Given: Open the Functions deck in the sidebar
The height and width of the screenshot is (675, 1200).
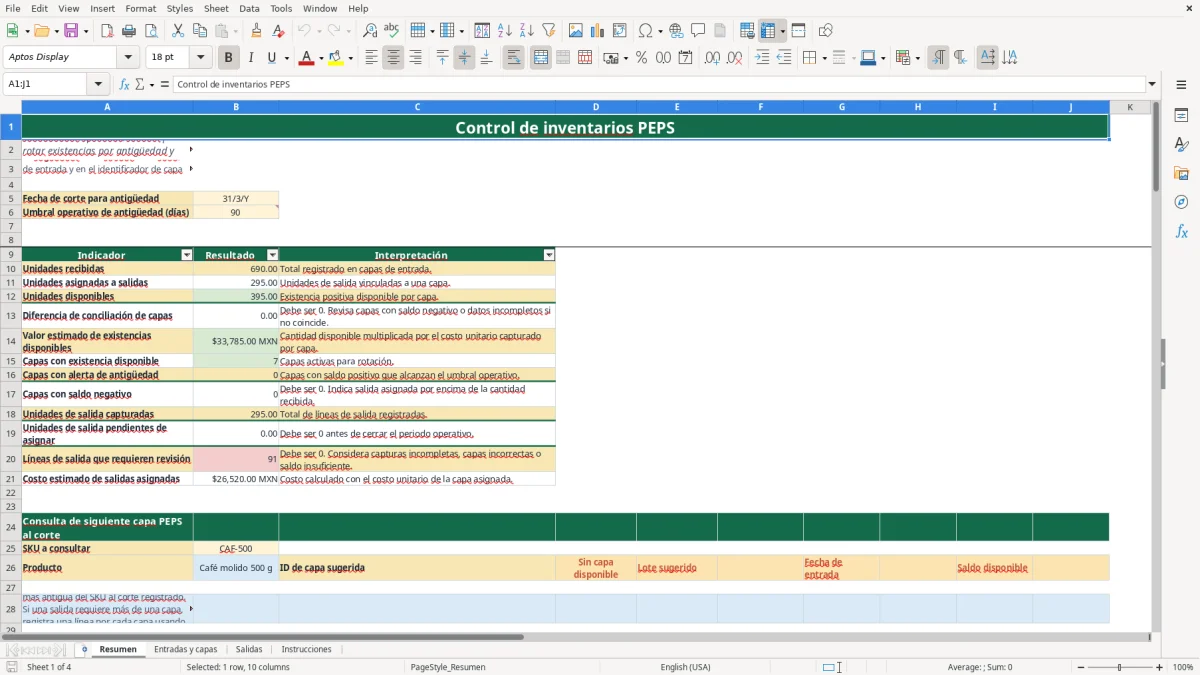Looking at the screenshot, I should point(1181,232).
